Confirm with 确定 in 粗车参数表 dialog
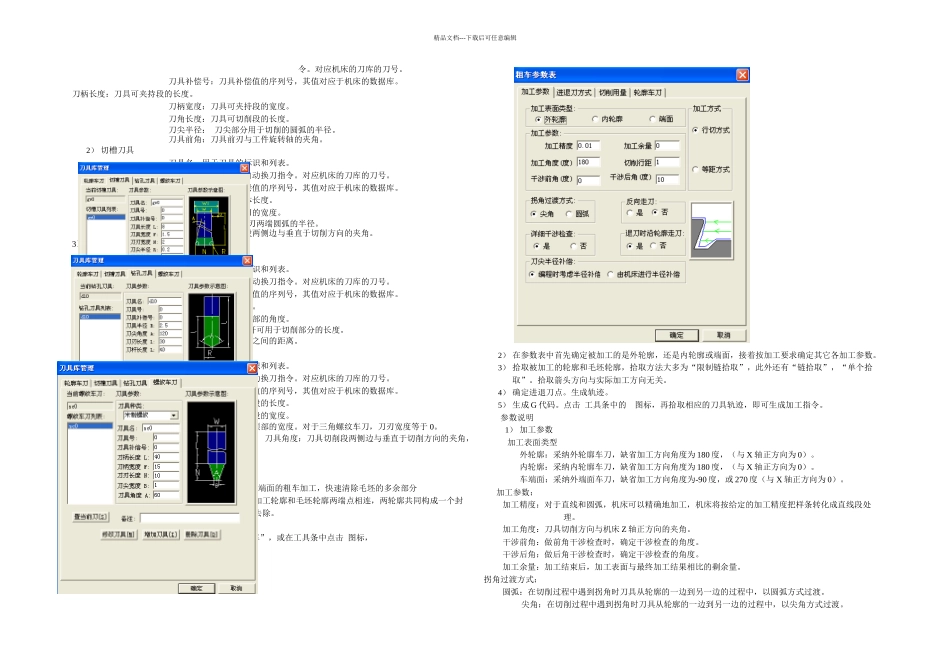This screenshot has width=950, height=672. [676, 335]
